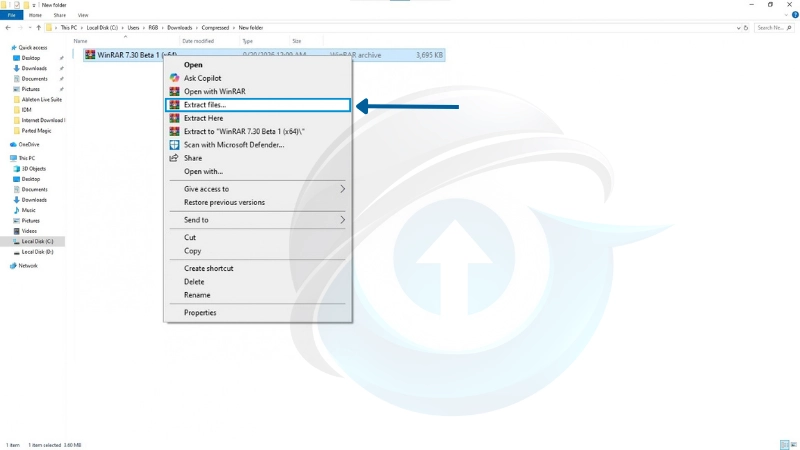
Task: Select OneDrive in navigation pane
Action: coord(29,144)
